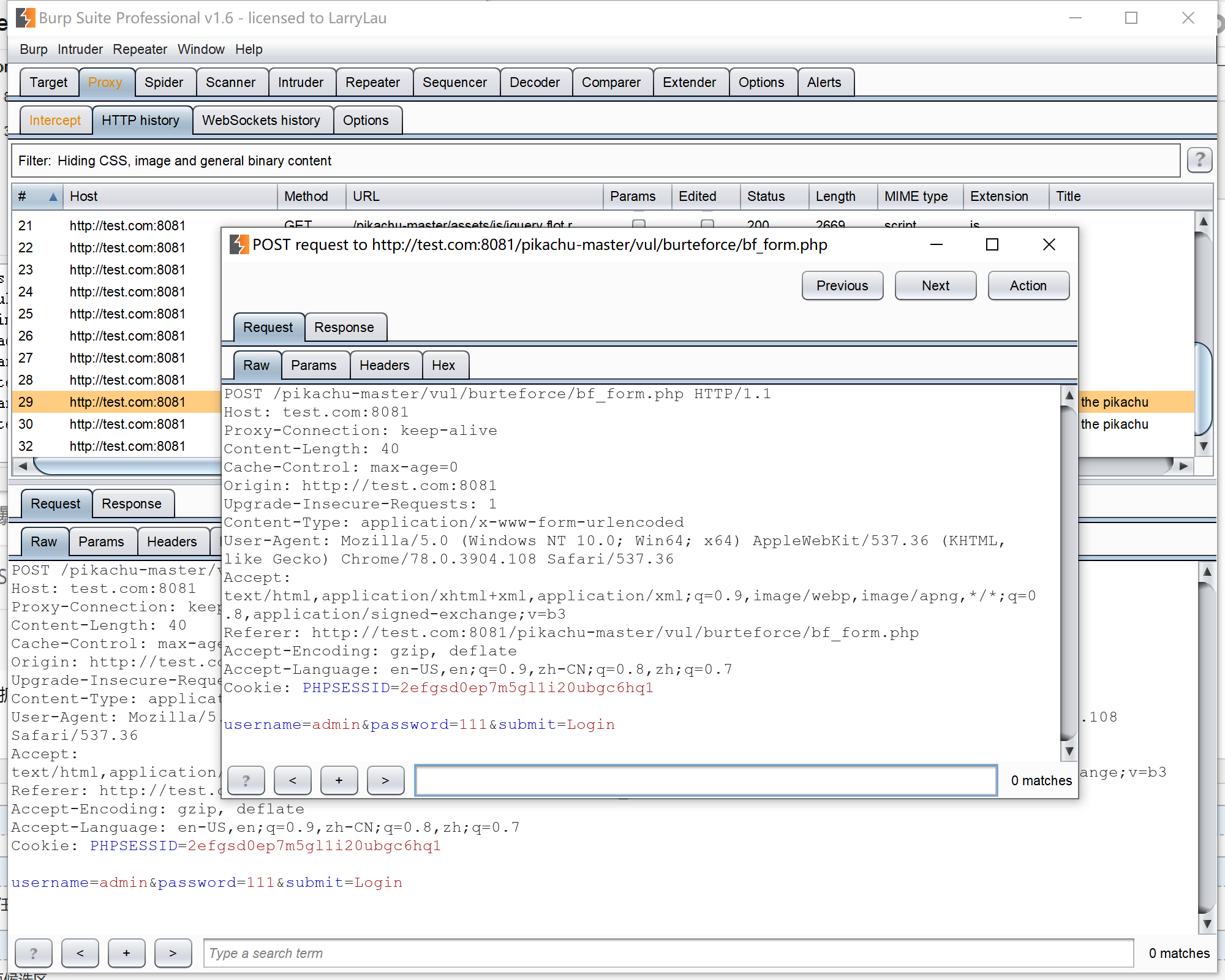
Task: Click the bottom panel help question button
Action: [33, 953]
